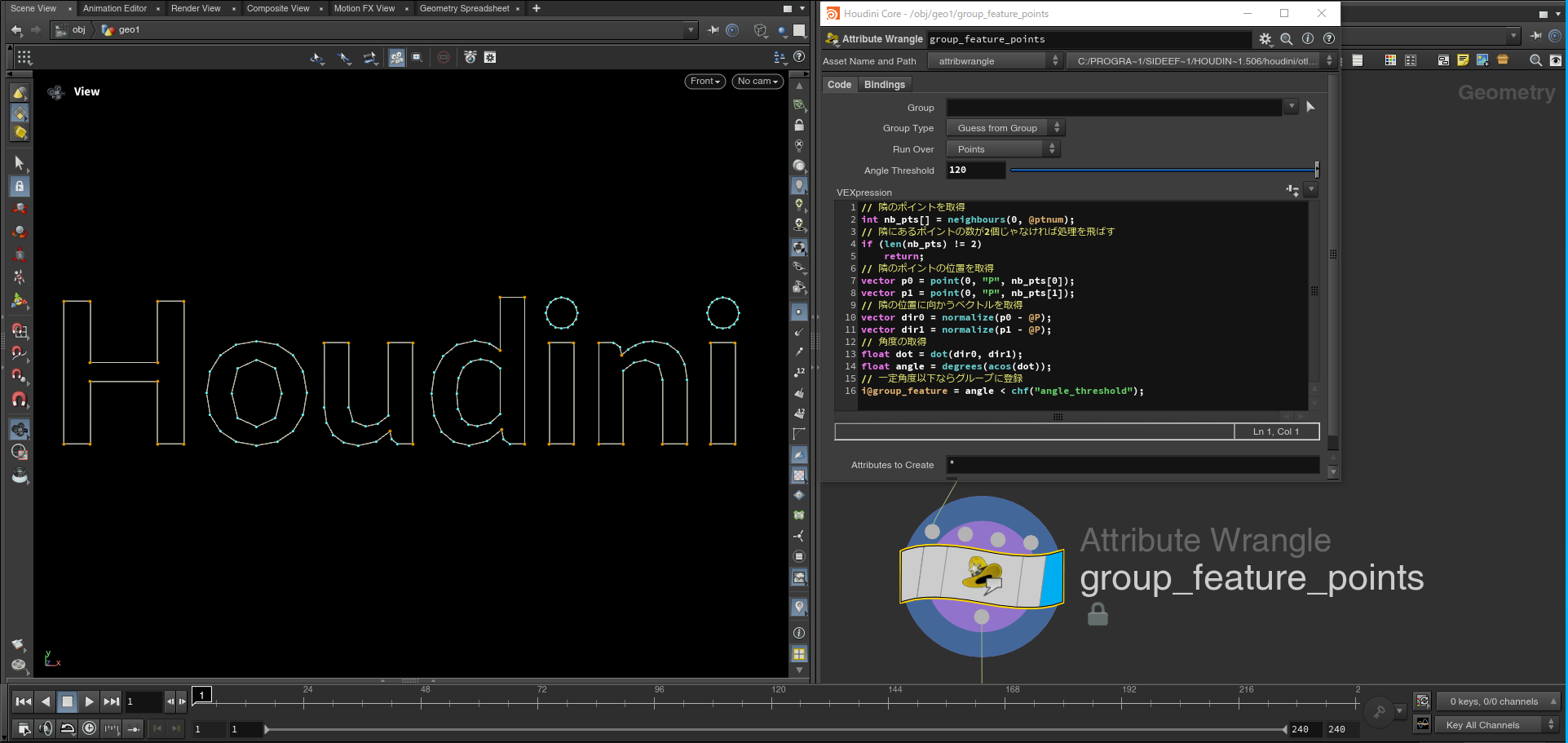Image resolution: width=1568 pixels, height=743 pixels.
Task: Open parameter search magnifier icon
Action: tap(1286, 39)
